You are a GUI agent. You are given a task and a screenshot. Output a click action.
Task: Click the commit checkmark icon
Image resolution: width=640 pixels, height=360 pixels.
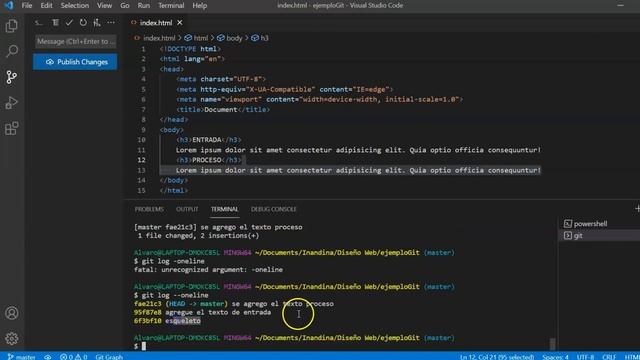click(69, 22)
